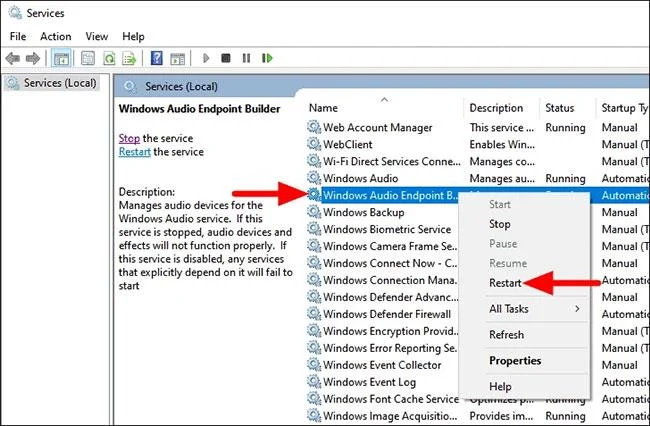
Task: Open the blue Help book toolbar icon
Action: point(156,58)
